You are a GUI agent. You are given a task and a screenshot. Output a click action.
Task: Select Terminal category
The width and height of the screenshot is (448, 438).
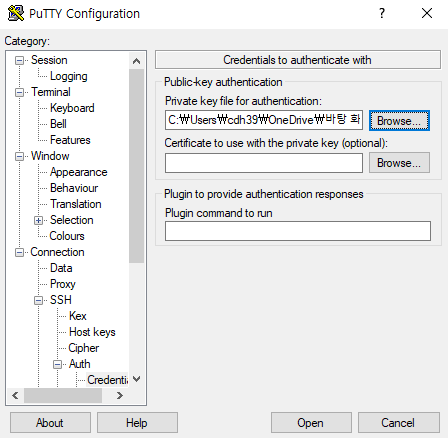(51, 92)
